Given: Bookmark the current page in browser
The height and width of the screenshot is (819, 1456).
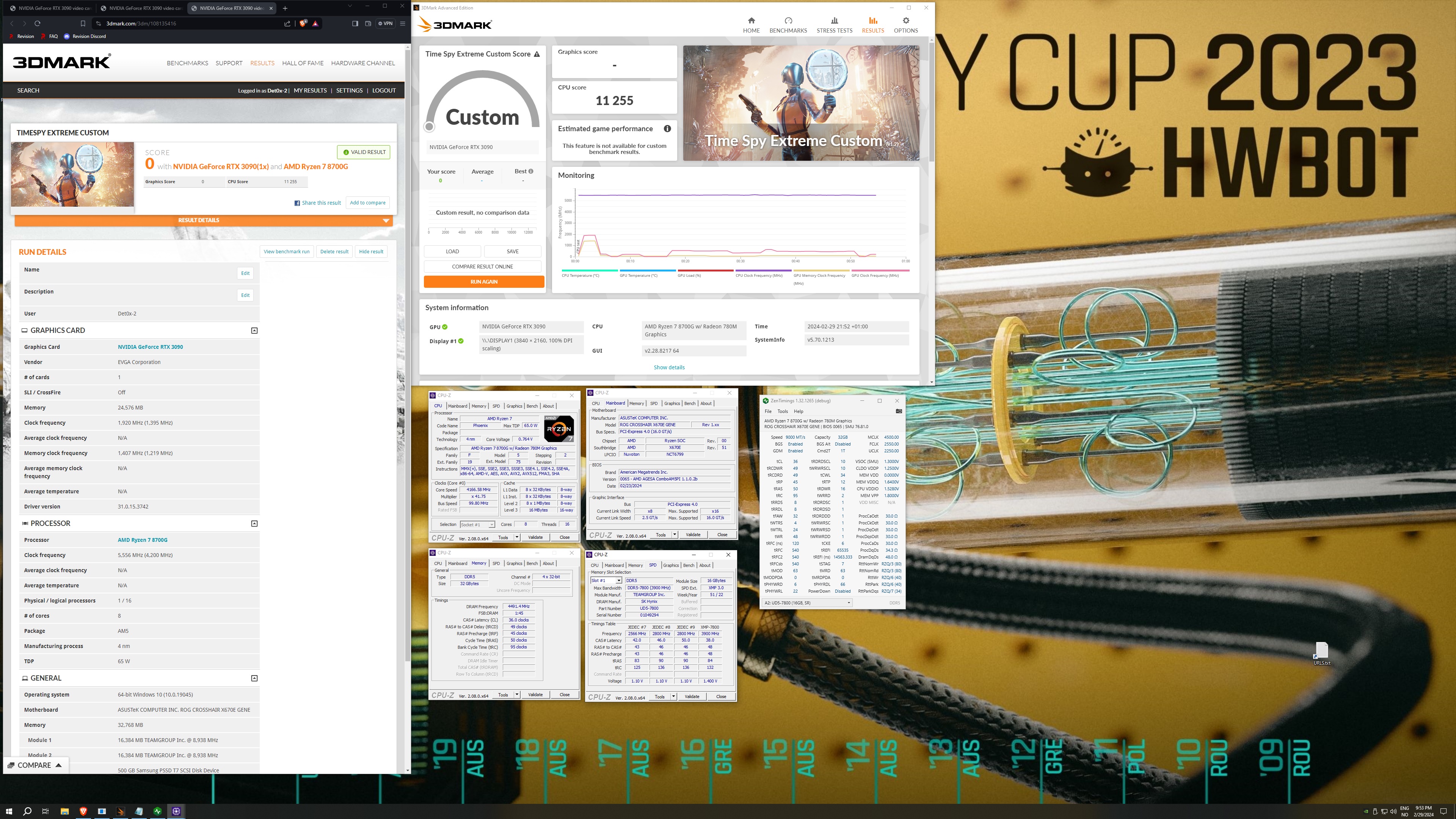Looking at the screenshot, I should [x=83, y=23].
